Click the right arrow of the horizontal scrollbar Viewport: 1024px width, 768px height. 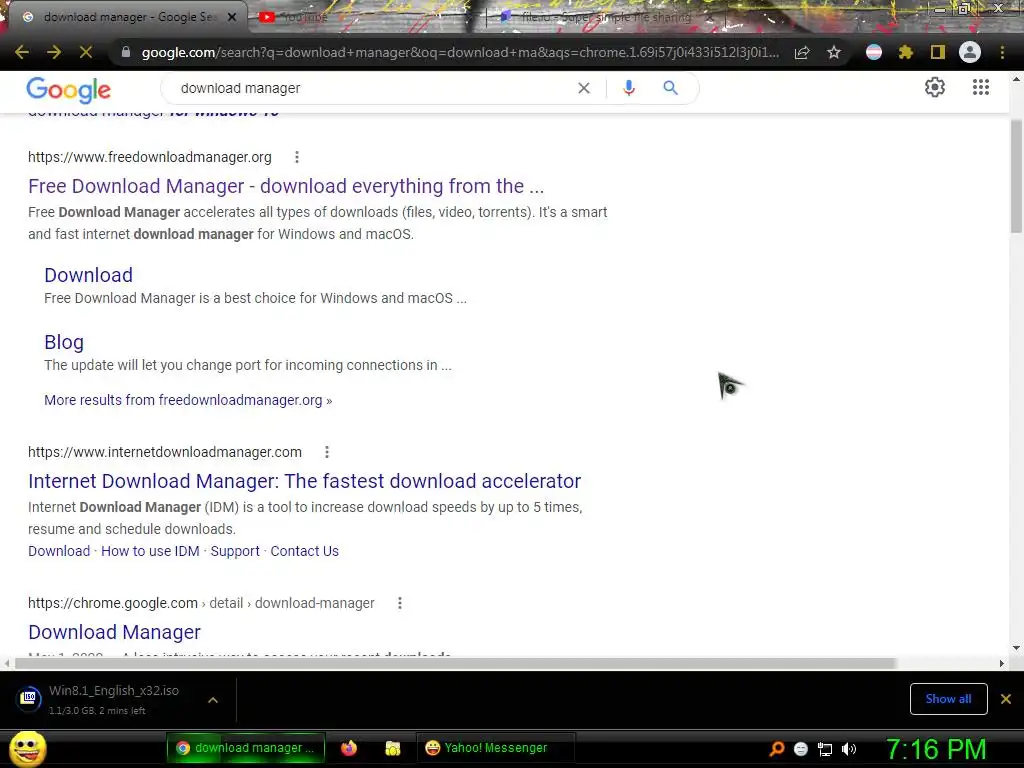click(x=1002, y=664)
